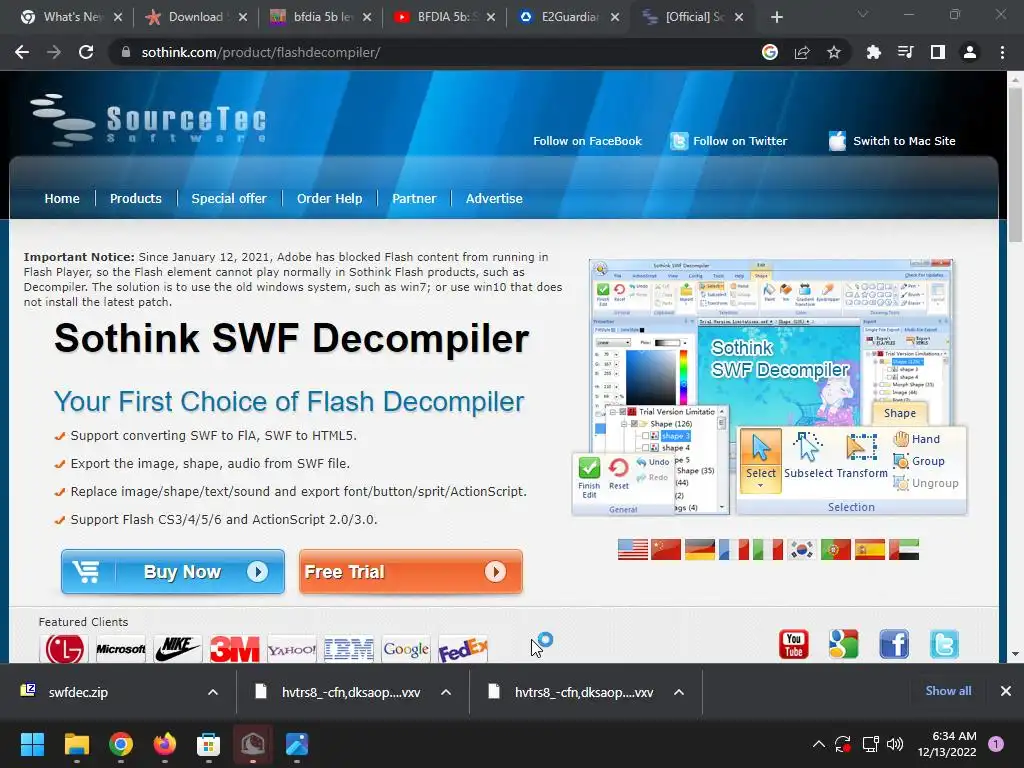Open File Explorer from the taskbar
This screenshot has width=1024, height=768.
(76, 744)
